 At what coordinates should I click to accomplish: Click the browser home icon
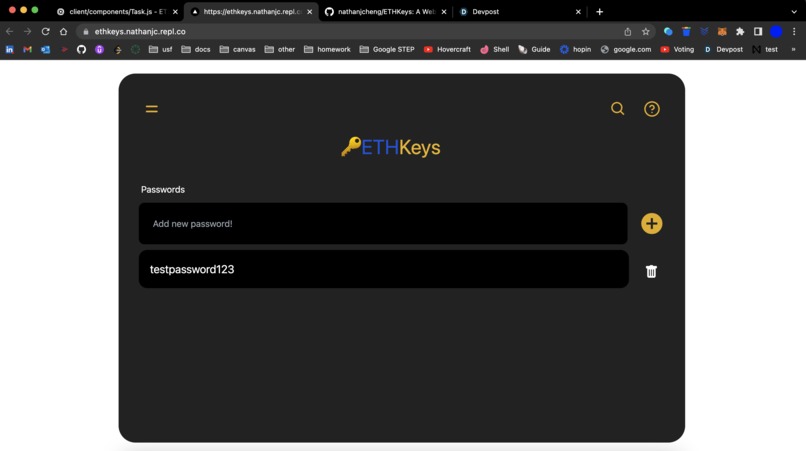(x=63, y=31)
